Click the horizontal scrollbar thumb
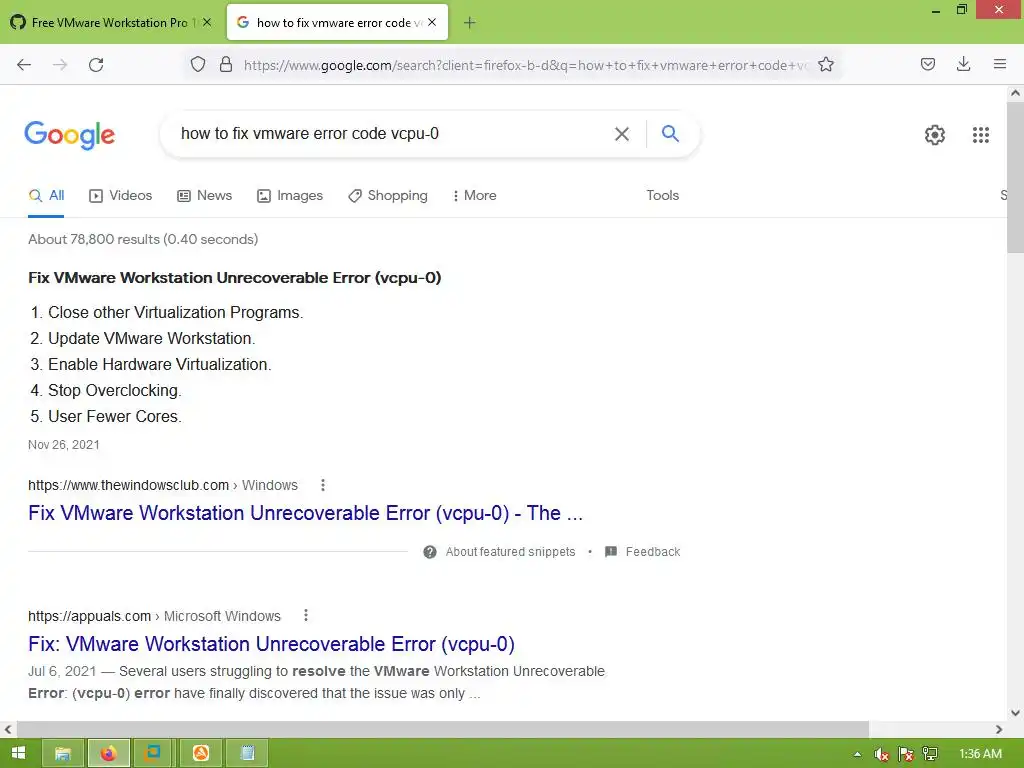 tap(443, 729)
